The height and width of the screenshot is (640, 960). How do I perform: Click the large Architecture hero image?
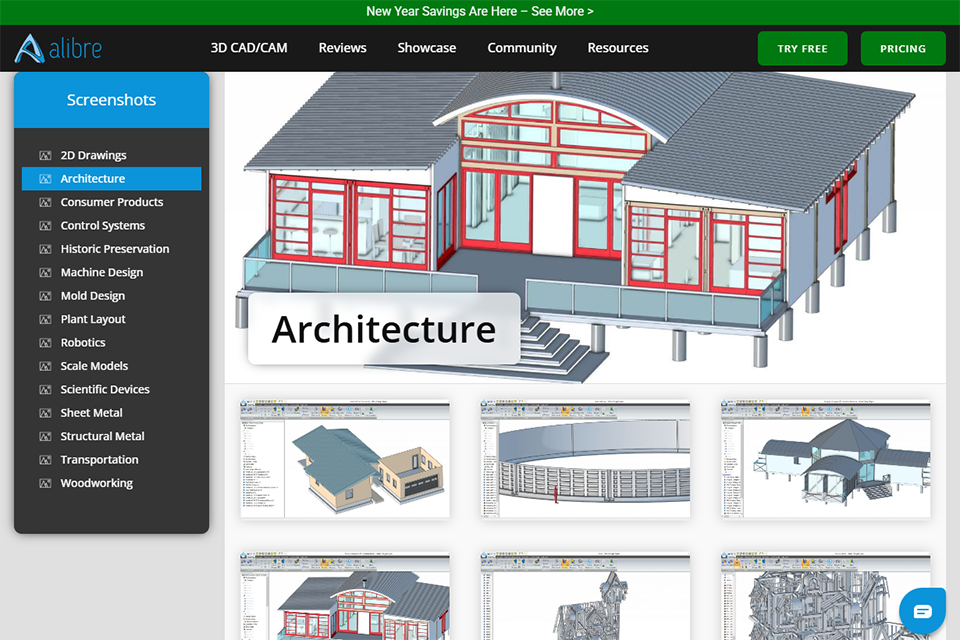point(585,228)
